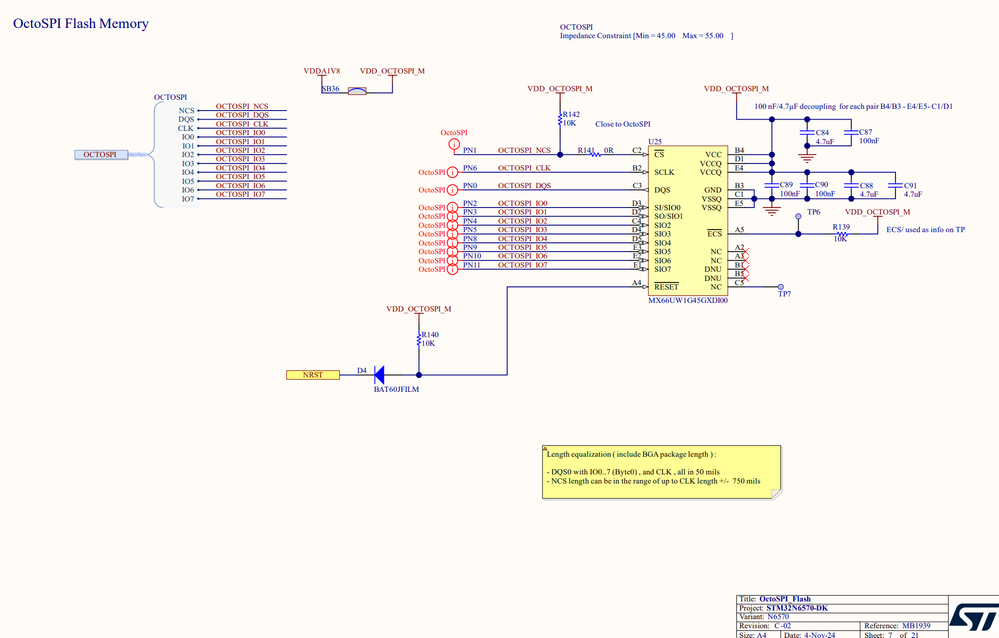Select solder bridge SB36 symbol
The image size is (999, 638).
pyautogui.click(x=357, y=92)
